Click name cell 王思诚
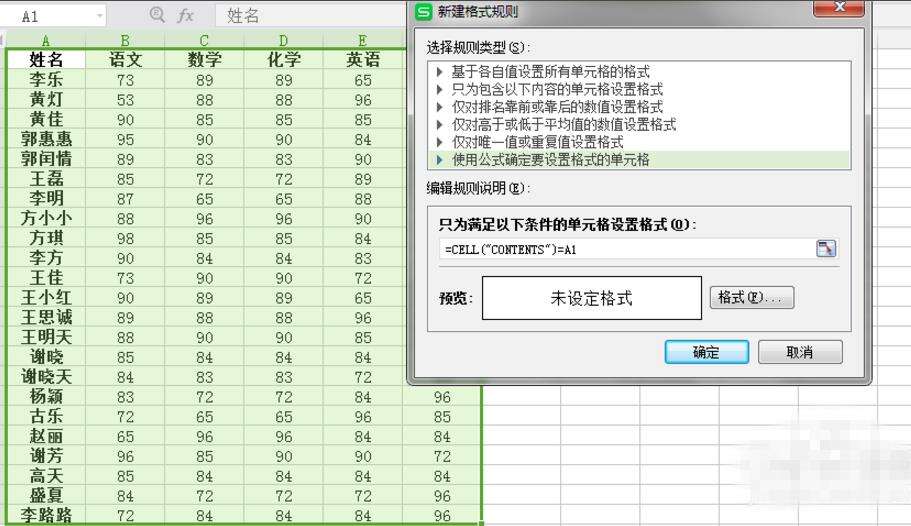911x526 pixels. point(46,317)
